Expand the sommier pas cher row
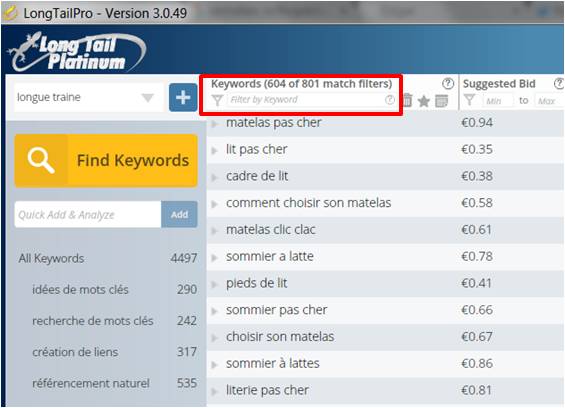The height and width of the screenshot is (408, 565). (x=215, y=311)
